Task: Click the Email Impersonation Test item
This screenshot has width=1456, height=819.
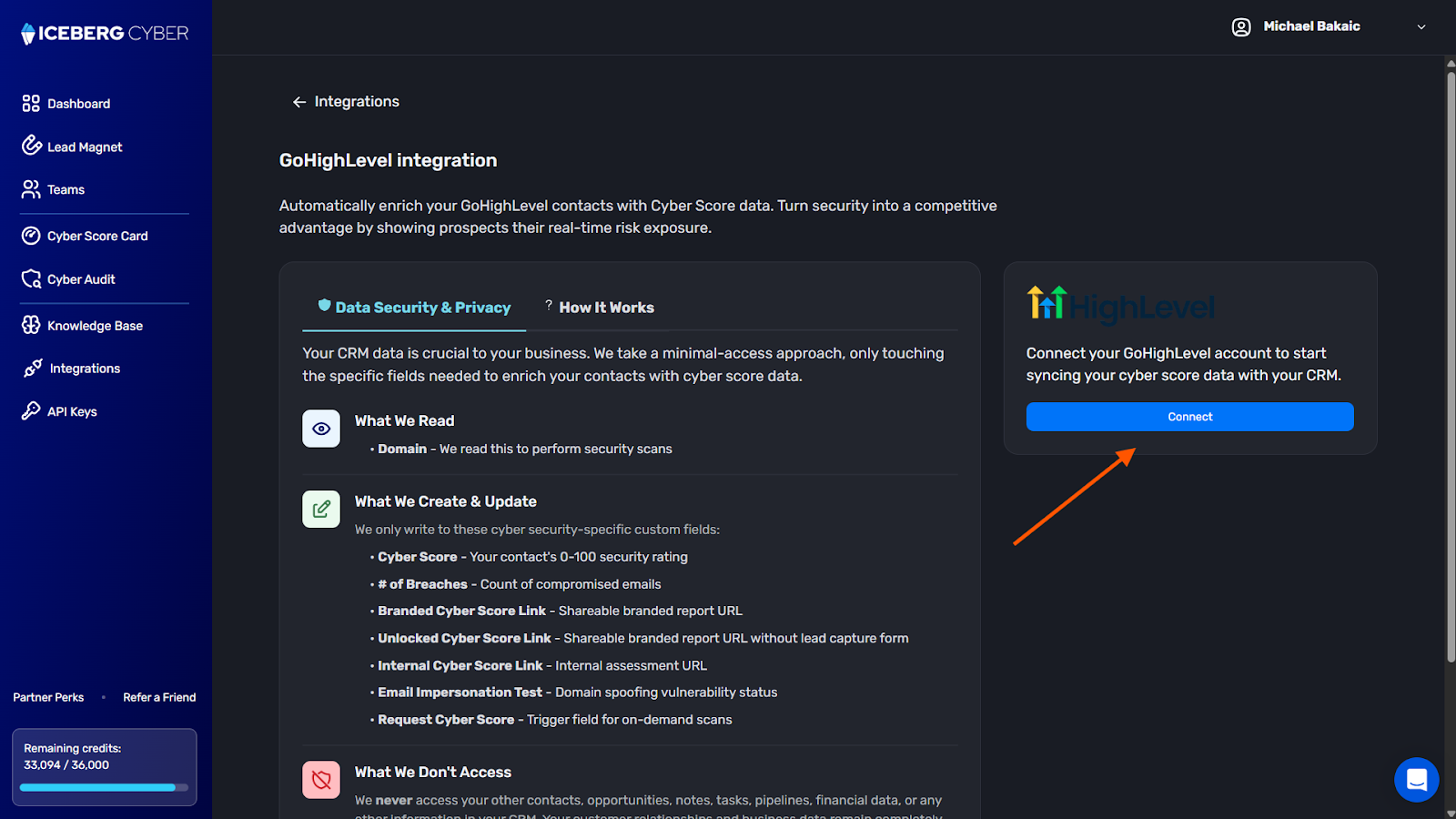Action: [x=574, y=693]
